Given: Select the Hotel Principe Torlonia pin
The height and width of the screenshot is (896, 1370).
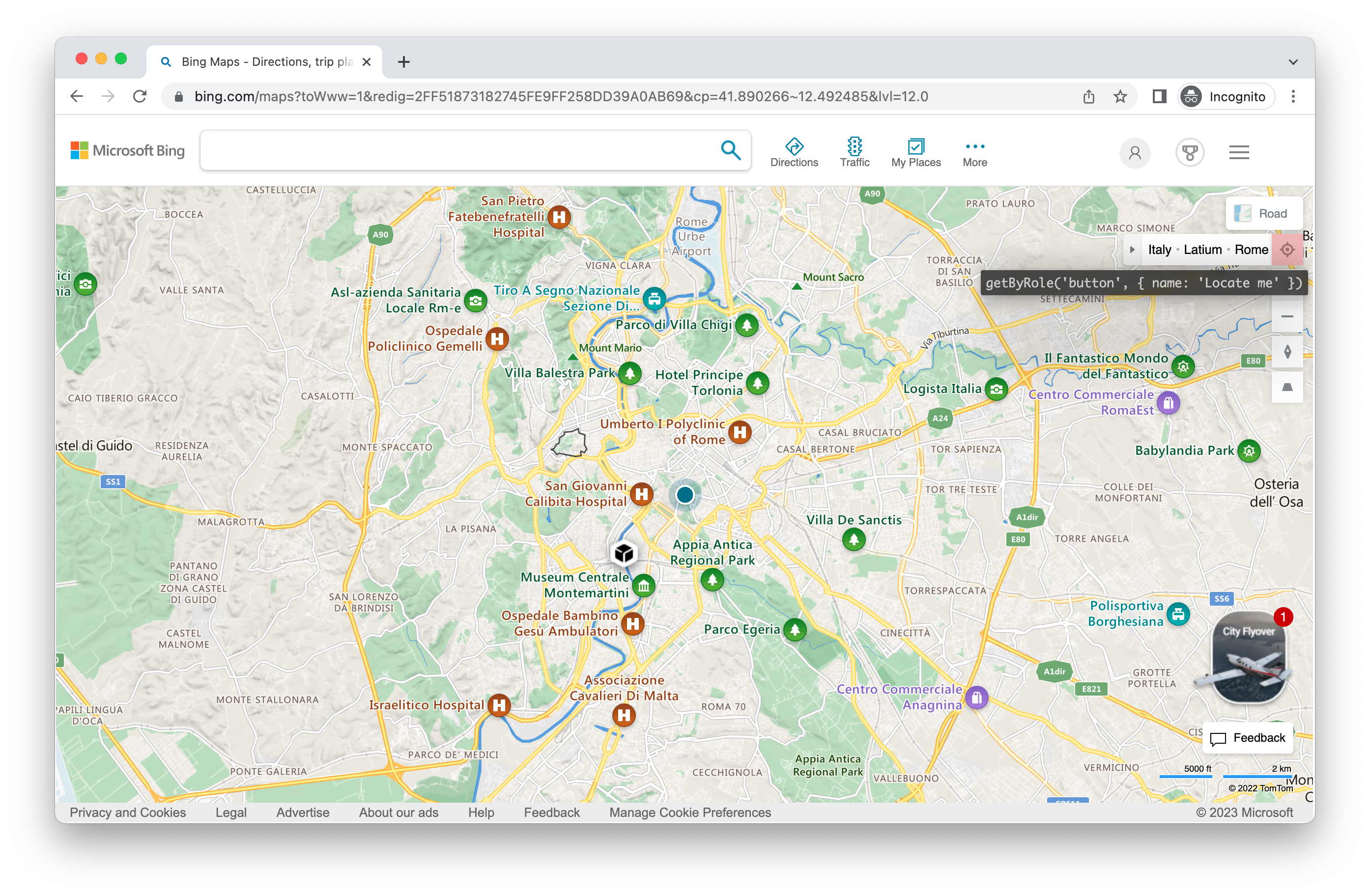Looking at the screenshot, I should 758,383.
